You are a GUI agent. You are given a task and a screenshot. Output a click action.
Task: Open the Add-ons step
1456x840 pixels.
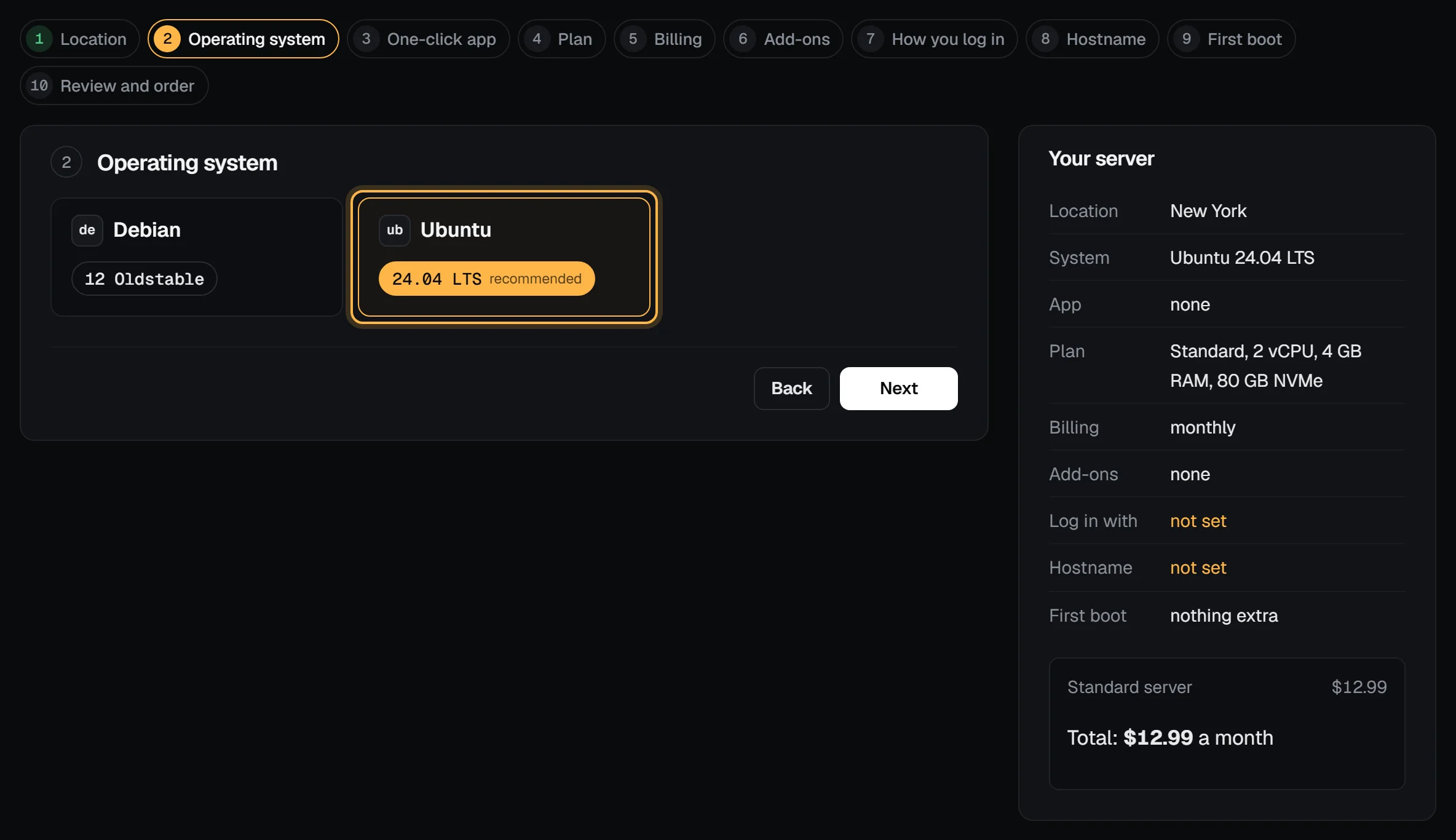pyautogui.click(x=783, y=39)
